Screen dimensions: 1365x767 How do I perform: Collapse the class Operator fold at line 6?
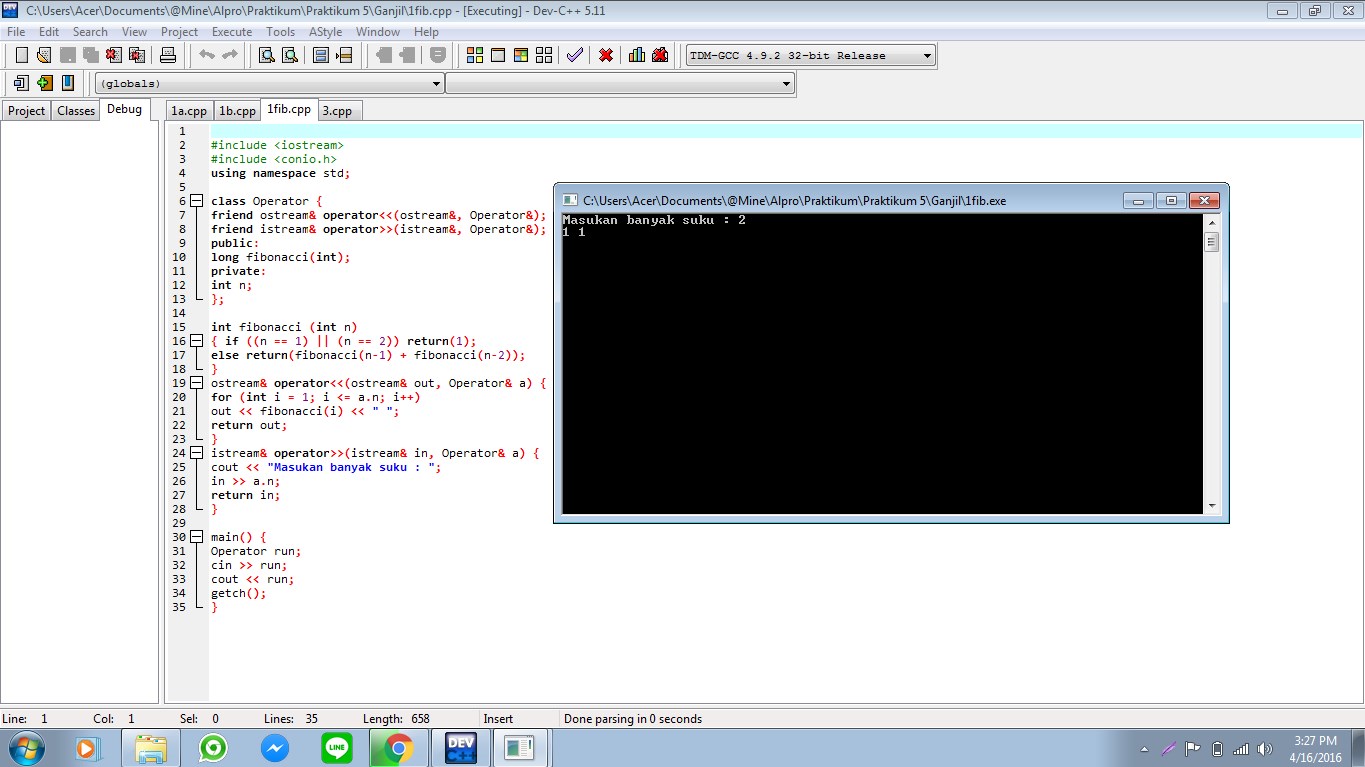tap(196, 201)
